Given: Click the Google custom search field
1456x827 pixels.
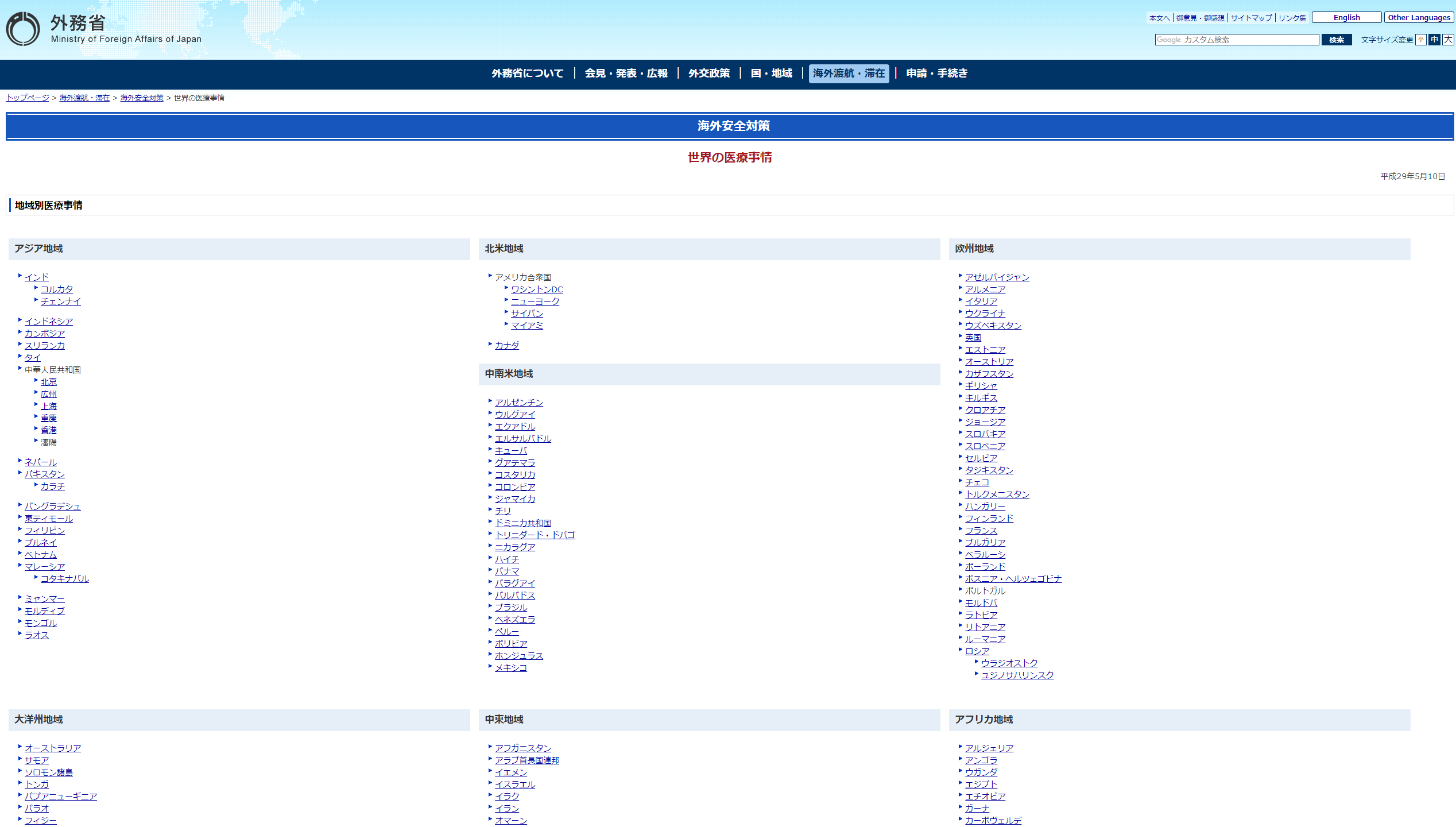Looking at the screenshot, I should [1236, 40].
